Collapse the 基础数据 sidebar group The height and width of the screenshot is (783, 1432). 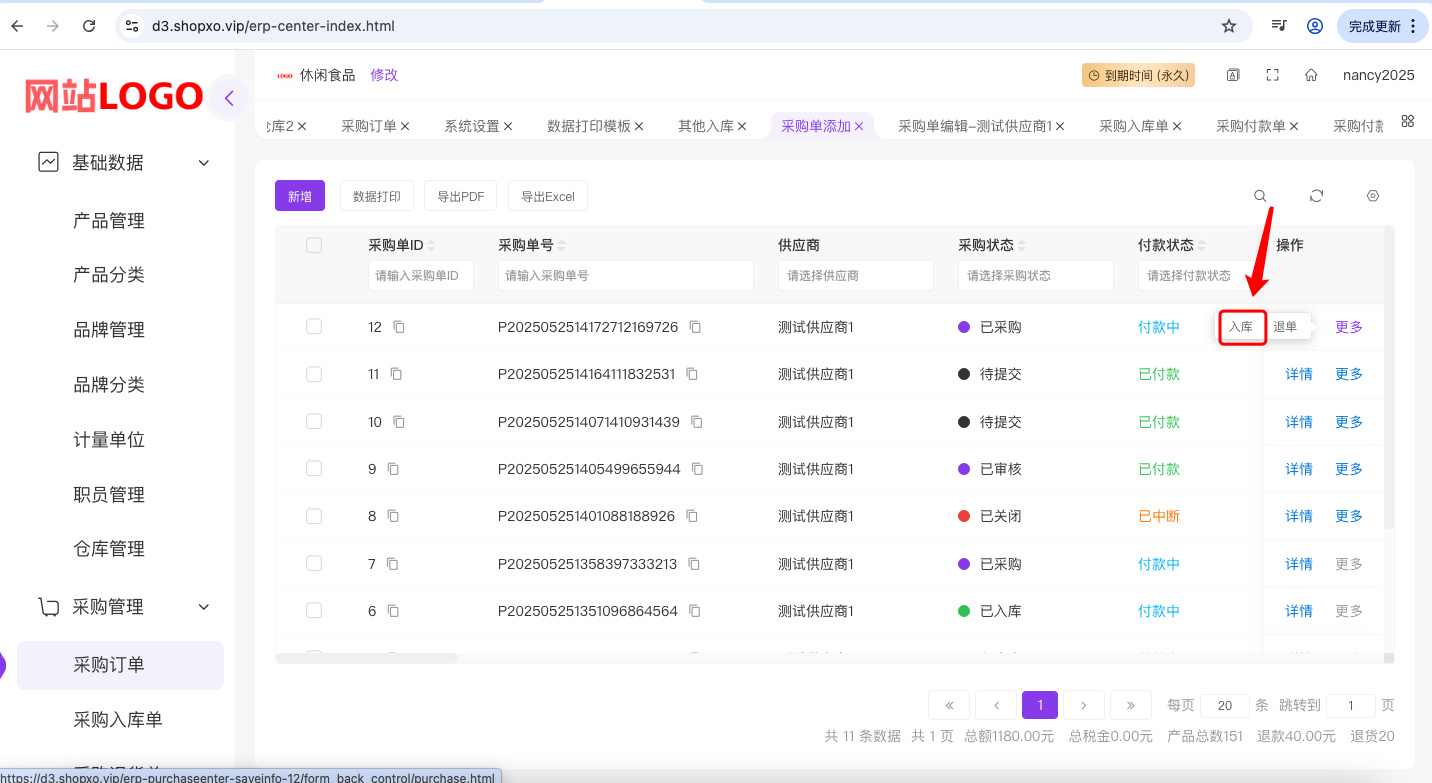pos(203,163)
